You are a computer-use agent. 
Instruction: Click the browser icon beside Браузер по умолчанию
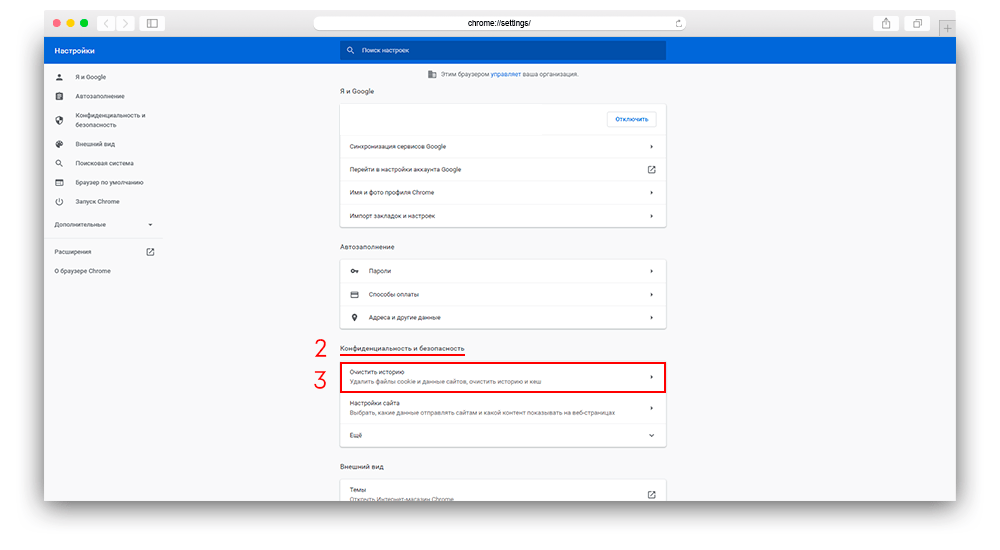coord(59,182)
